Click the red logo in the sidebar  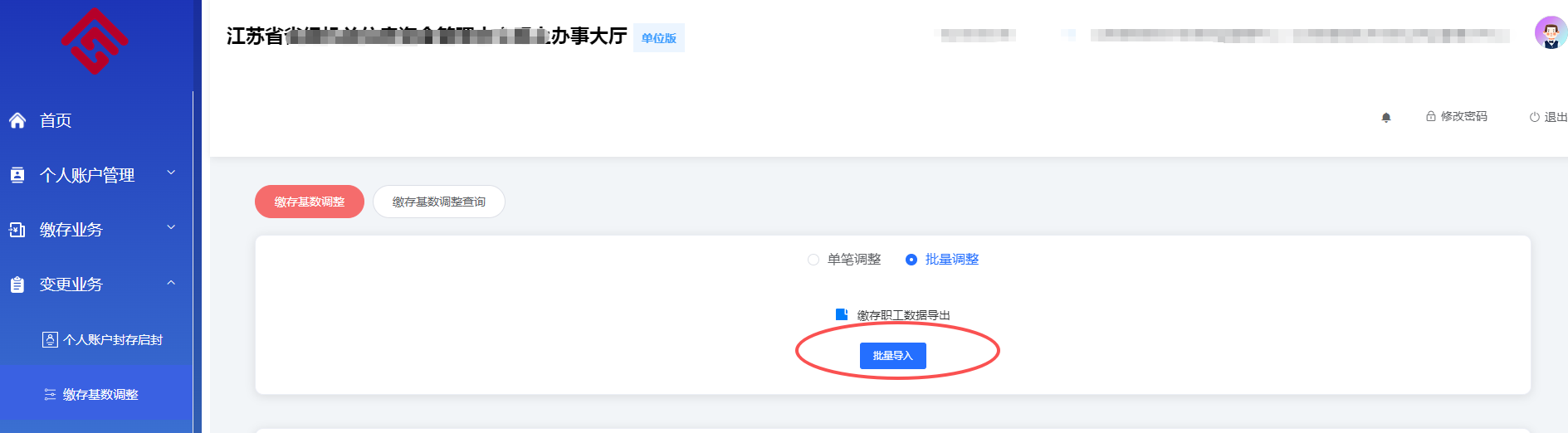click(95, 41)
